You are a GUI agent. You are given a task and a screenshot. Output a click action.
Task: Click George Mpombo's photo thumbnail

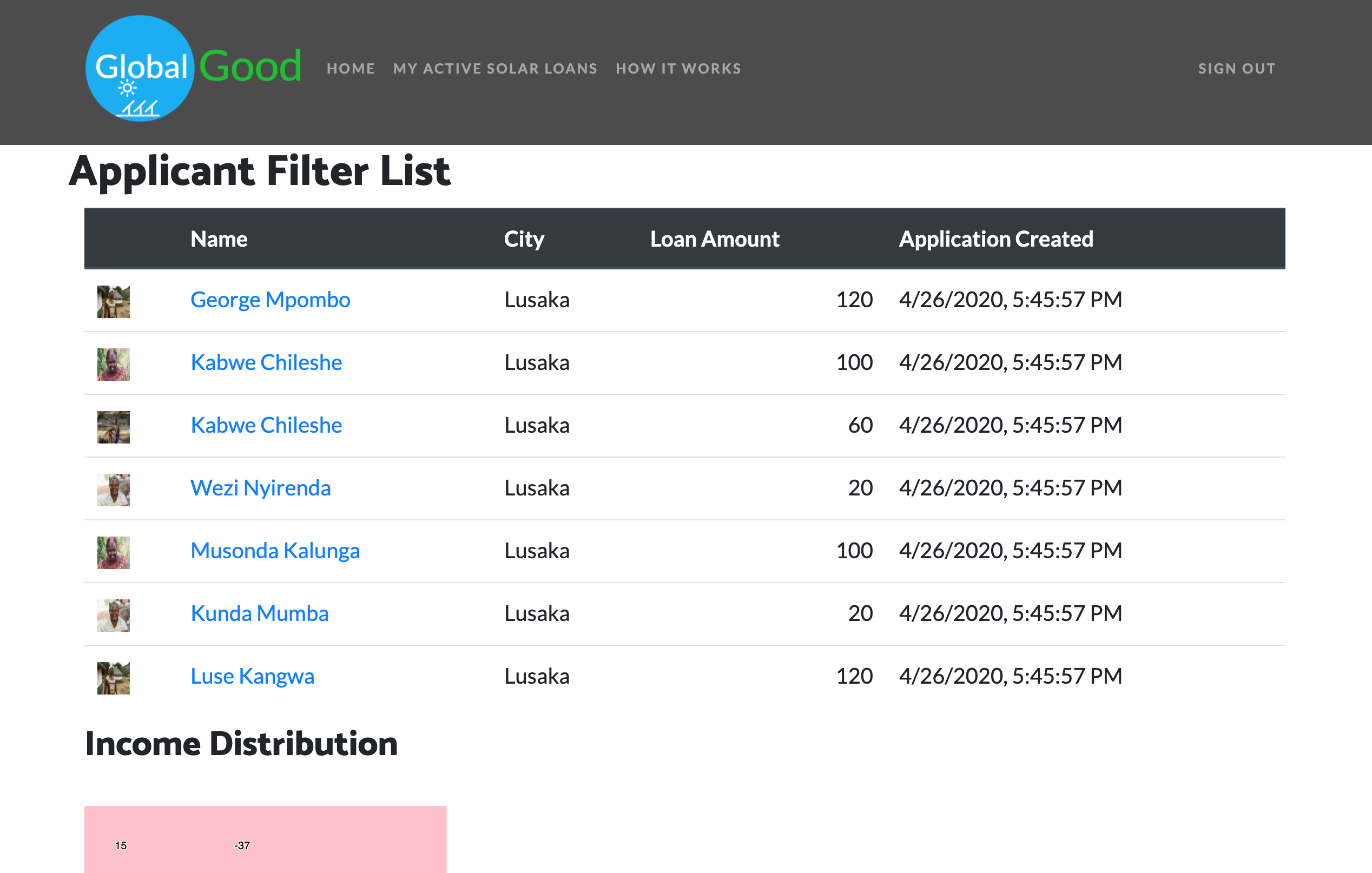click(x=114, y=302)
